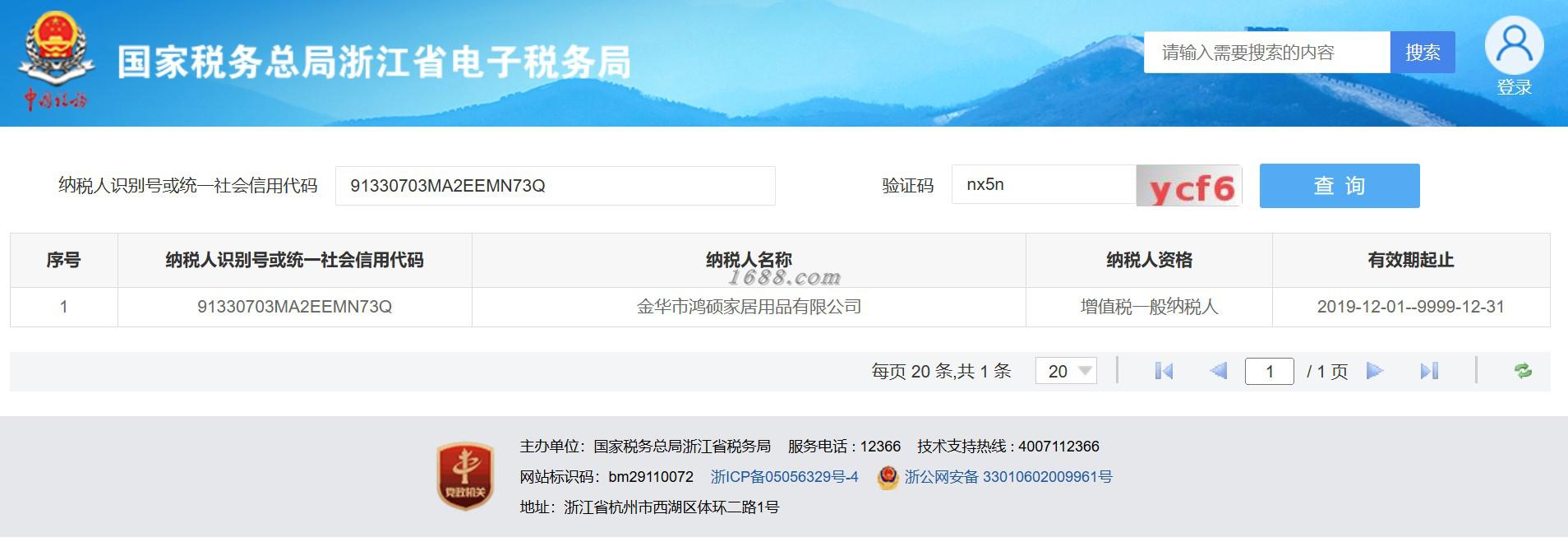Open 浙公网安备 33010602009961号 link
Viewport: 1568px width, 551px height.
click(x=1008, y=477)
